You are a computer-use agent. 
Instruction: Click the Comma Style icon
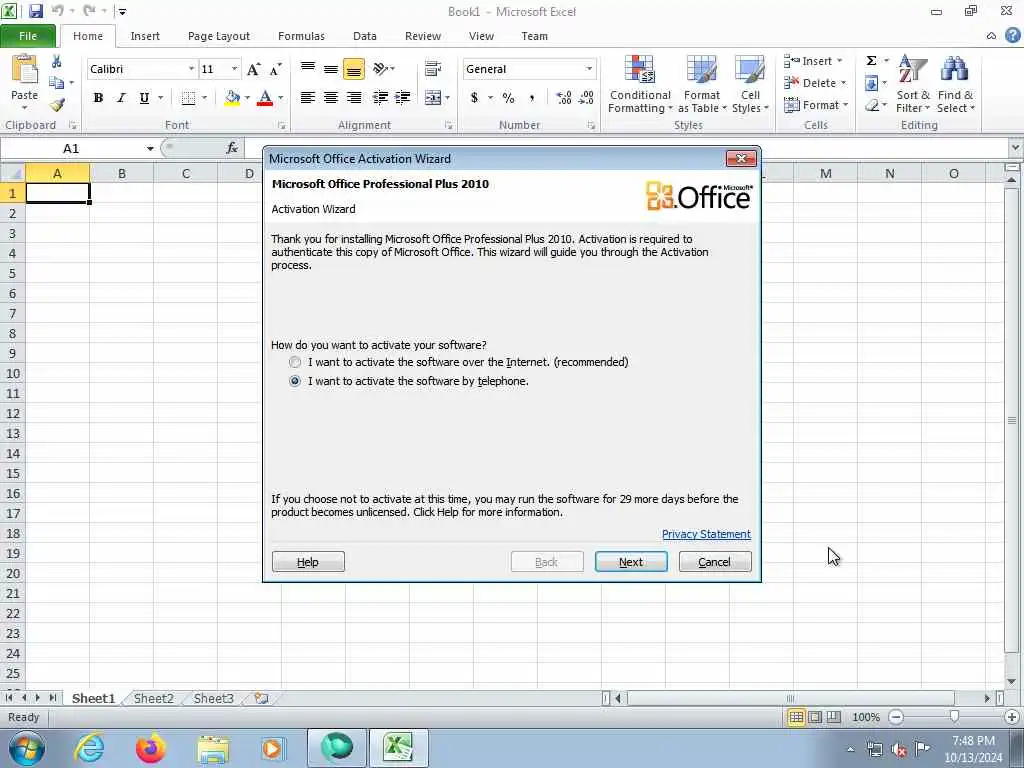click(532, 98)
